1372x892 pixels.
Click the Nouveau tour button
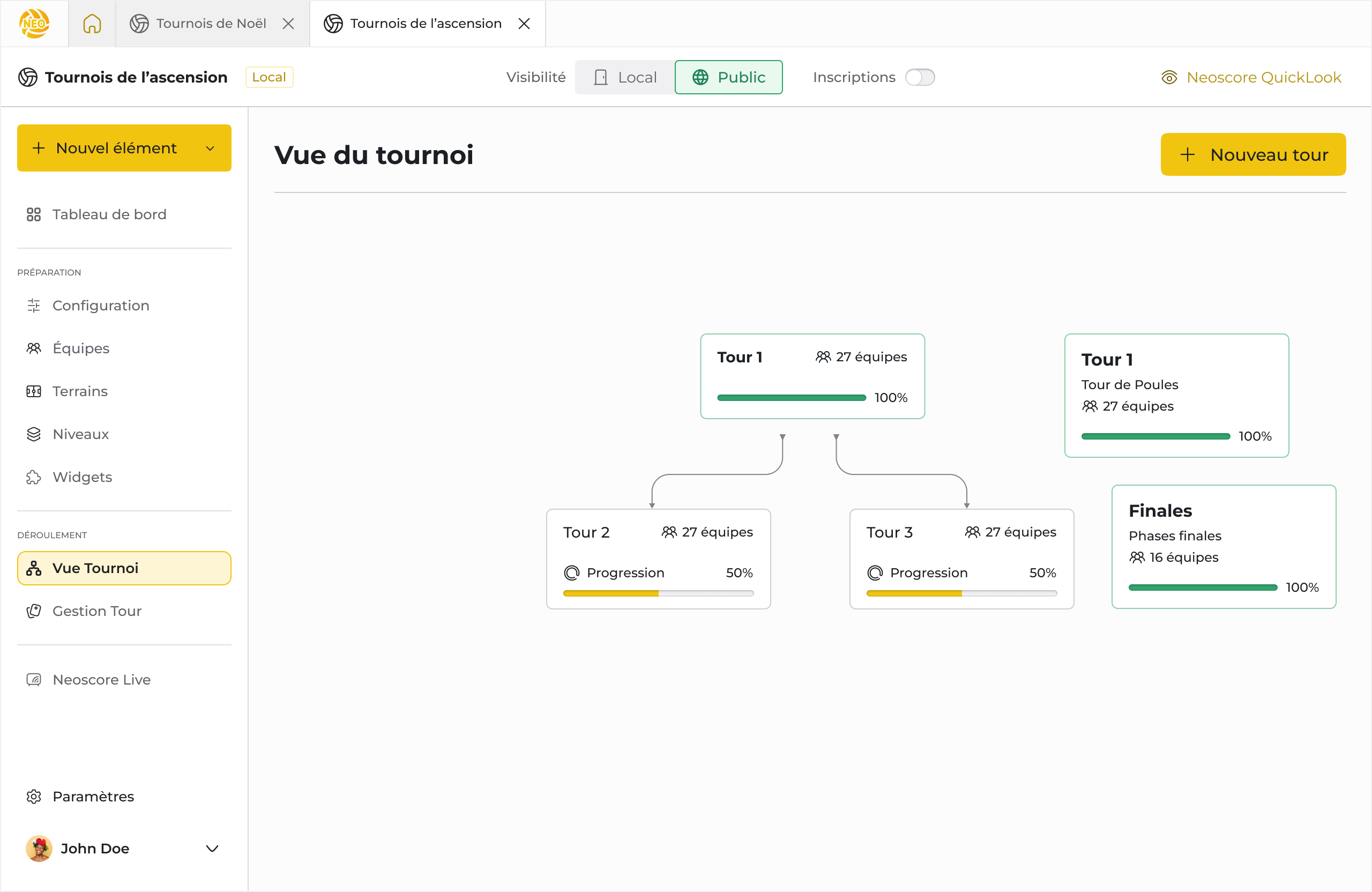click(x=1252, y=154)
